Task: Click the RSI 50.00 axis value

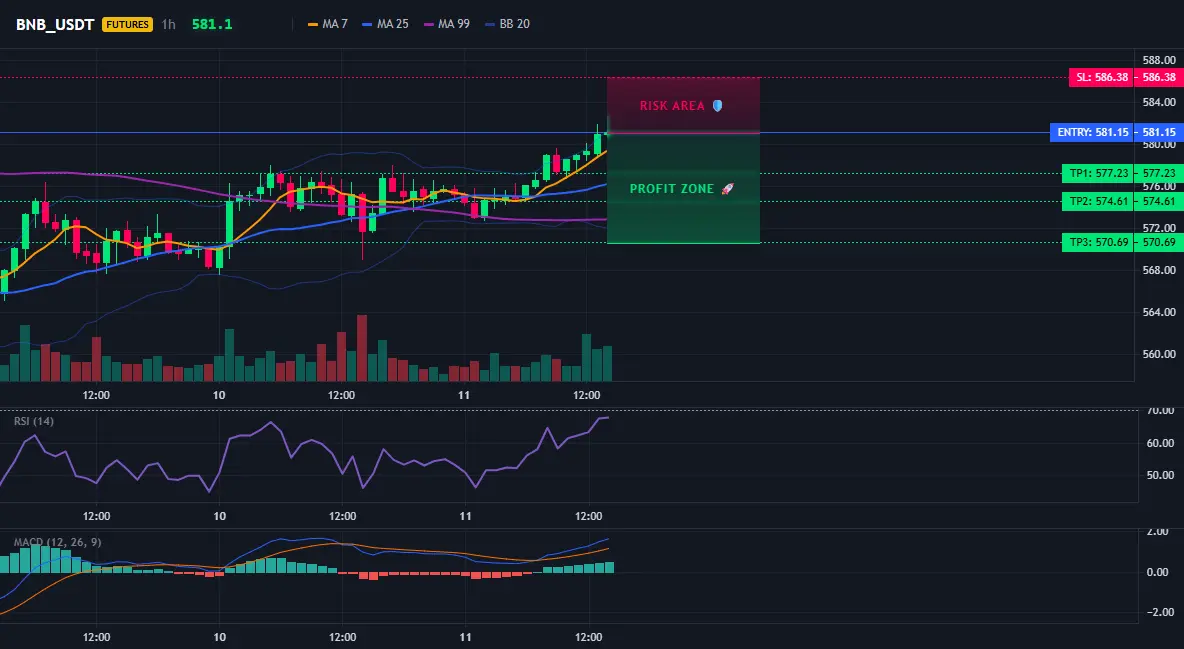Action: [1160, 474]
